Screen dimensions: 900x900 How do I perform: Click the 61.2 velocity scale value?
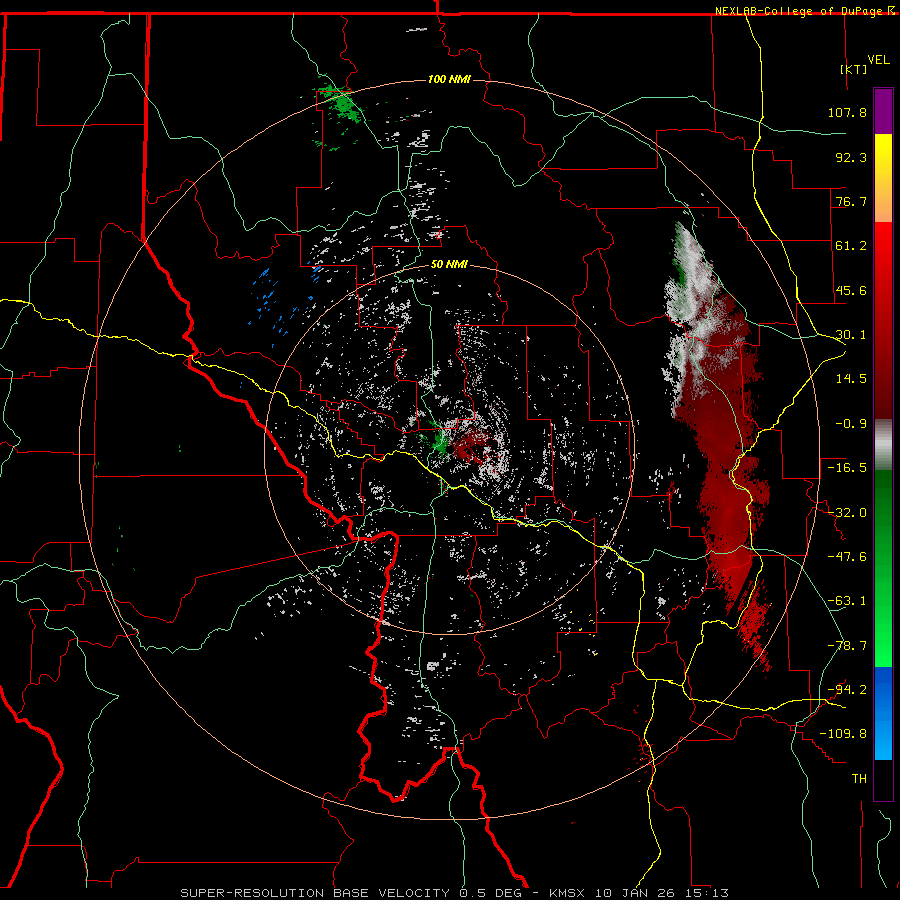click(x=851, y=246)
